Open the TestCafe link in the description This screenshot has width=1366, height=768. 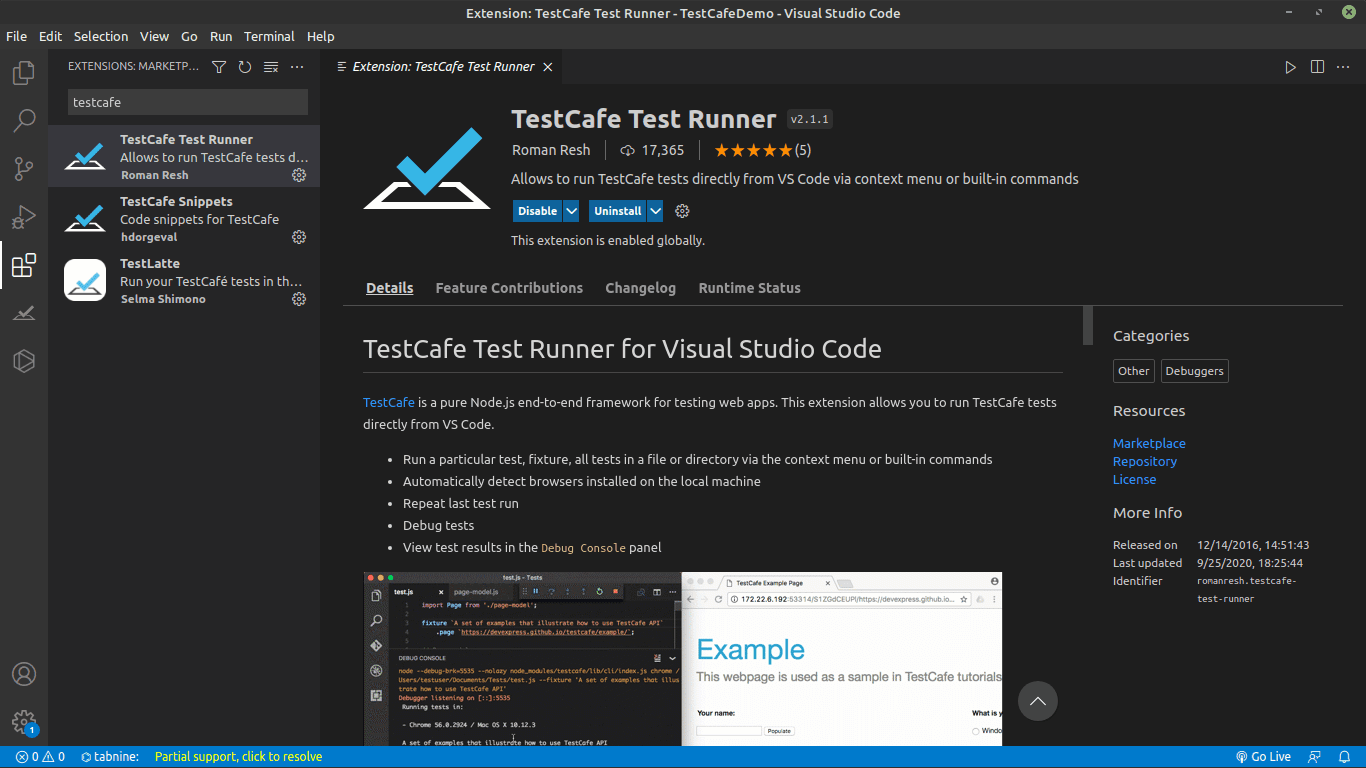click(388, 402)
